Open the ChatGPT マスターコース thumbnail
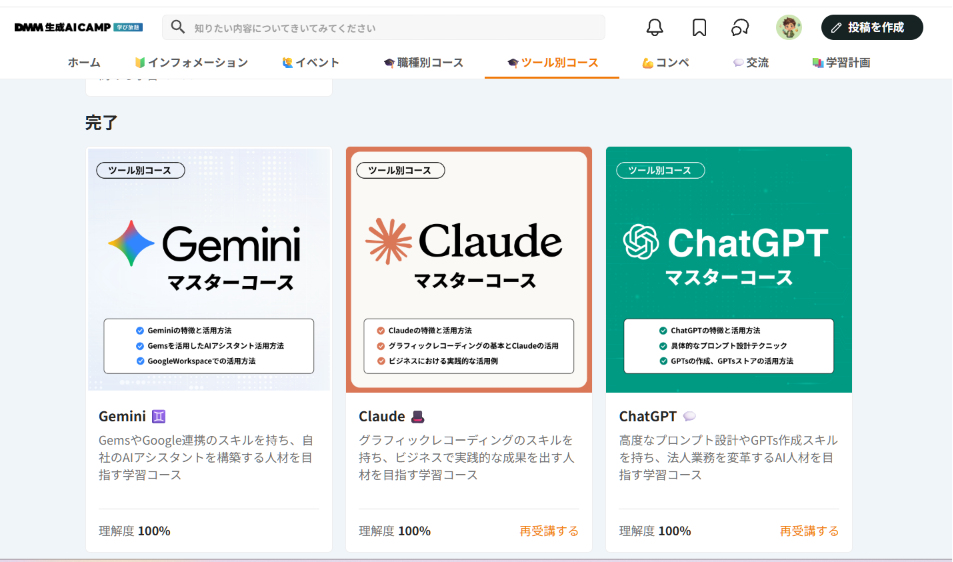 click(x=729, y=269)
